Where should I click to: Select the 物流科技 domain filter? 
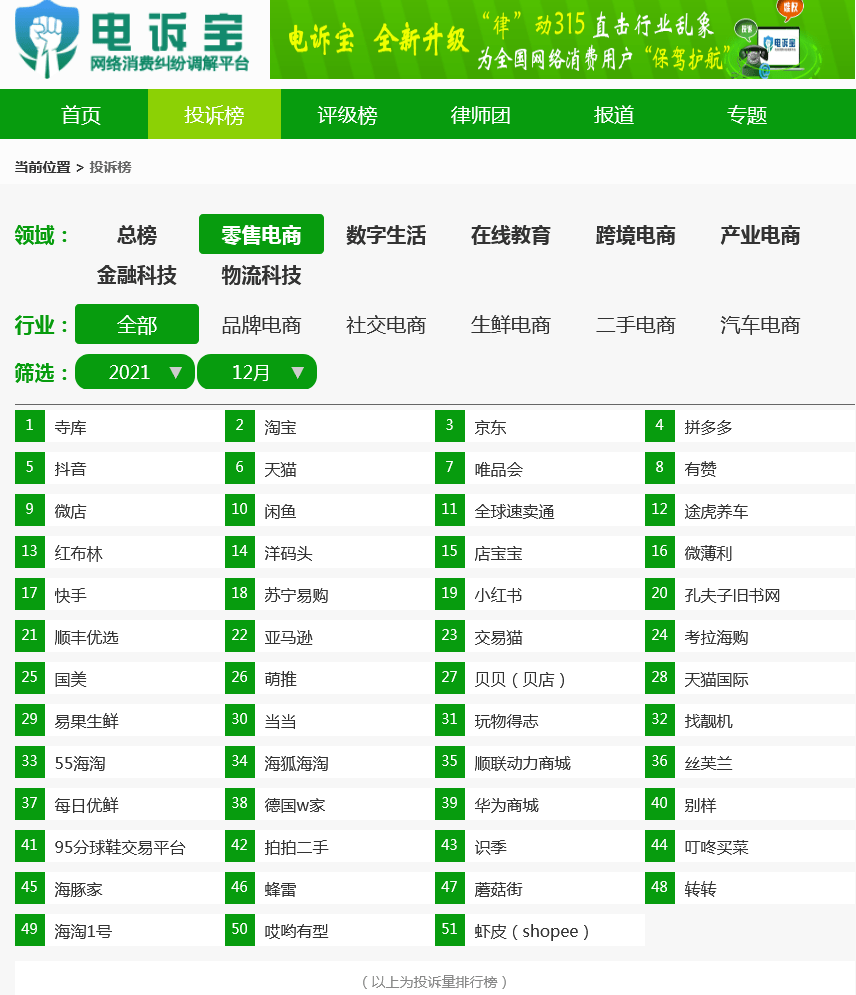coord(261,275)
